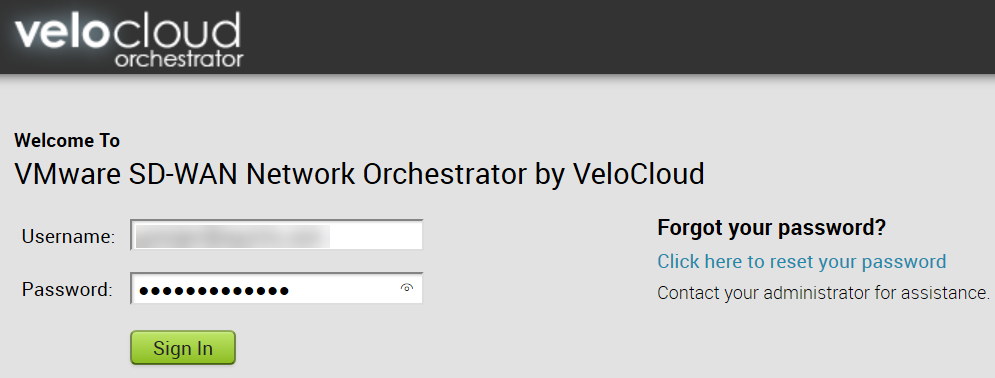
Task: Click the empty white area of the Username field
Action: click(x=376, y=235)
